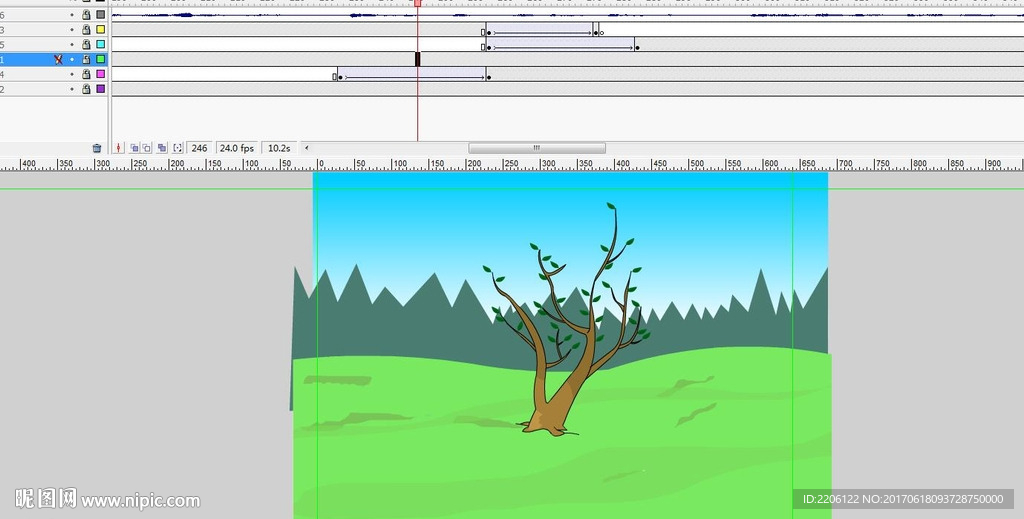This screenshot has height=519, width=1024.
Task: Click the red playhead marker on the frame ruler
Action: [x=417, y=3]
